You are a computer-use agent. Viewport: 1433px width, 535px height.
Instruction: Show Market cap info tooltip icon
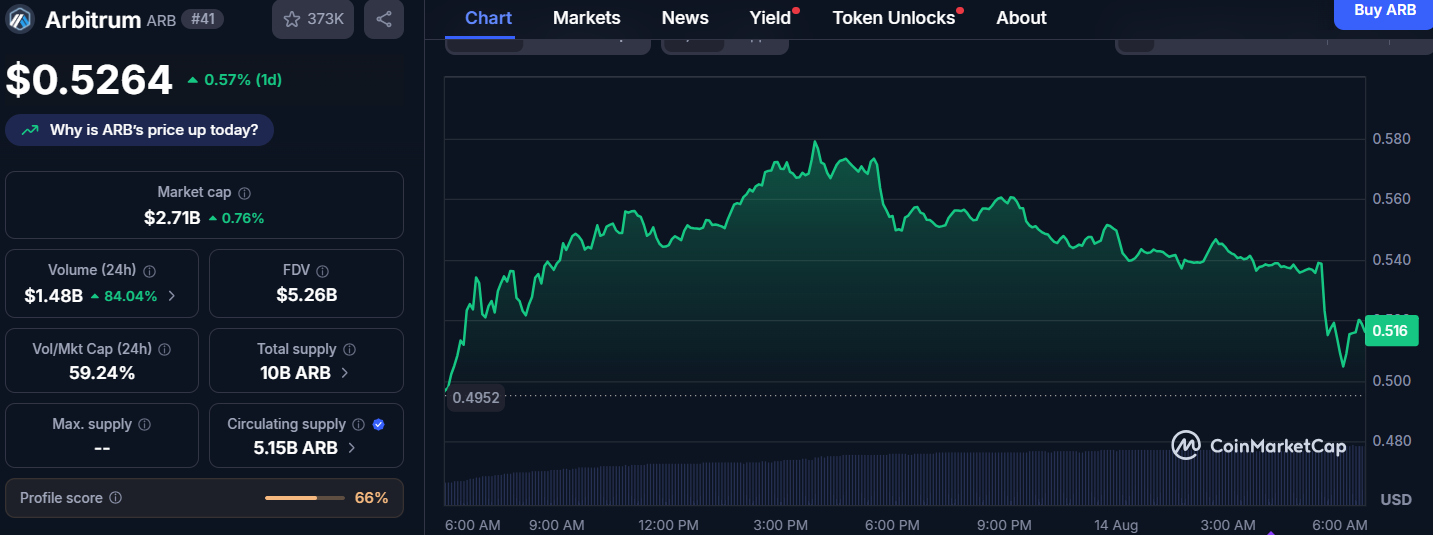tap(244, 192)
